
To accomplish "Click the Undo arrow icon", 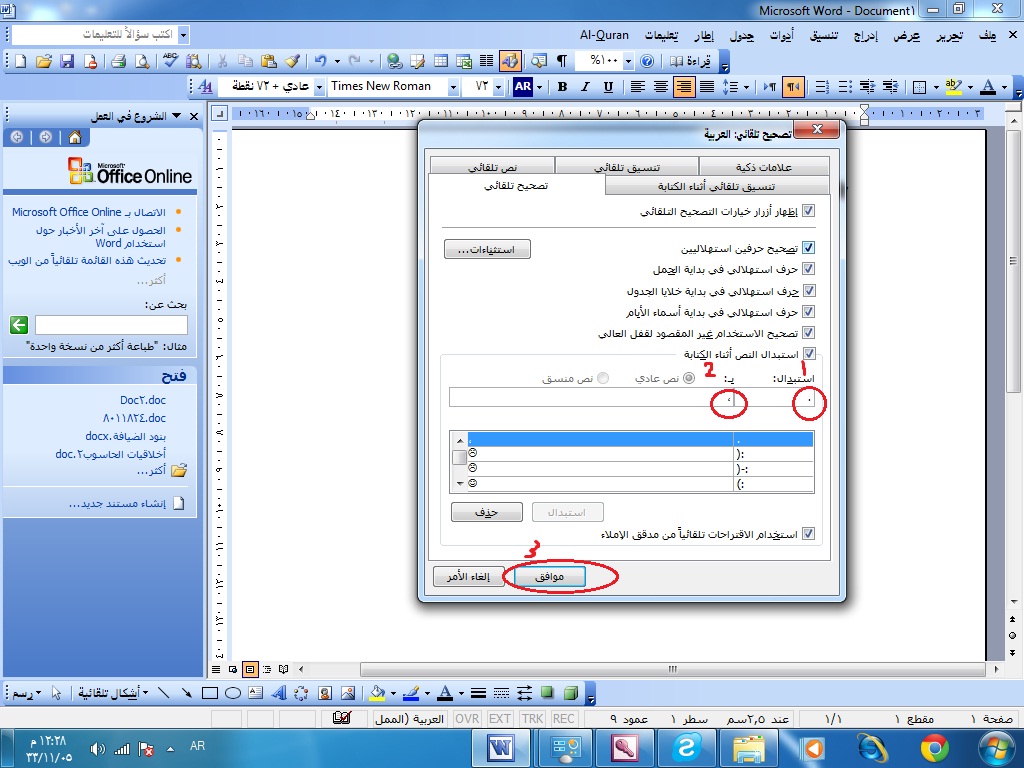I will point(320,61).
